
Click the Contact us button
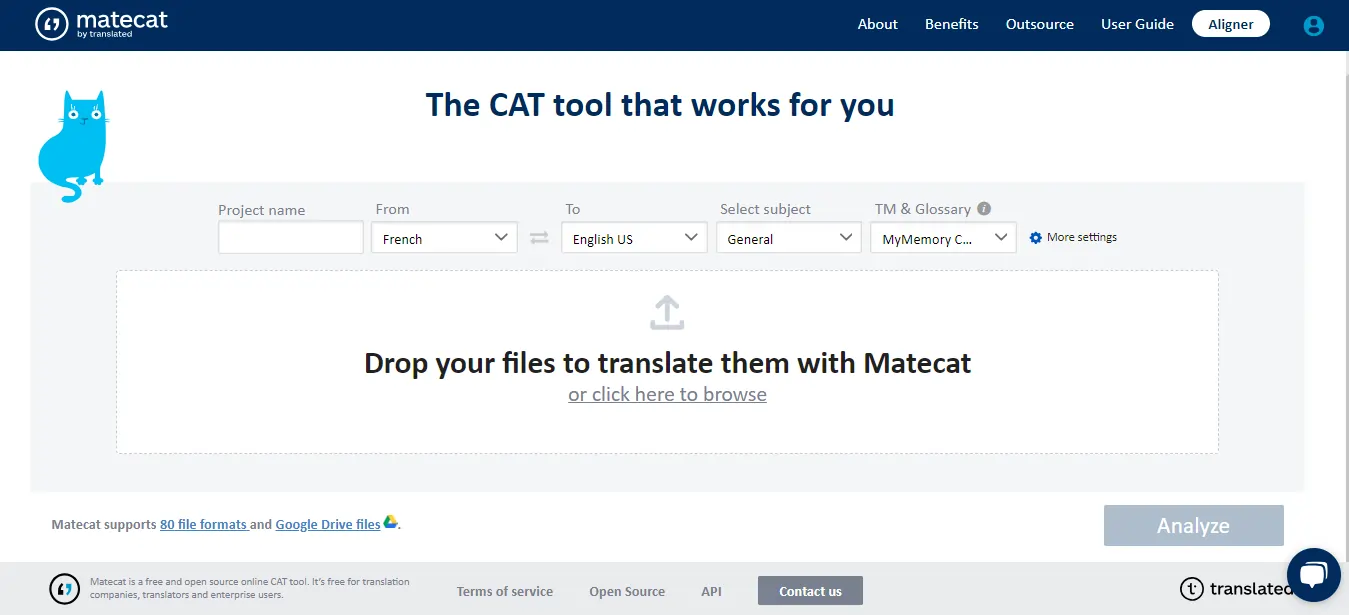810,590
